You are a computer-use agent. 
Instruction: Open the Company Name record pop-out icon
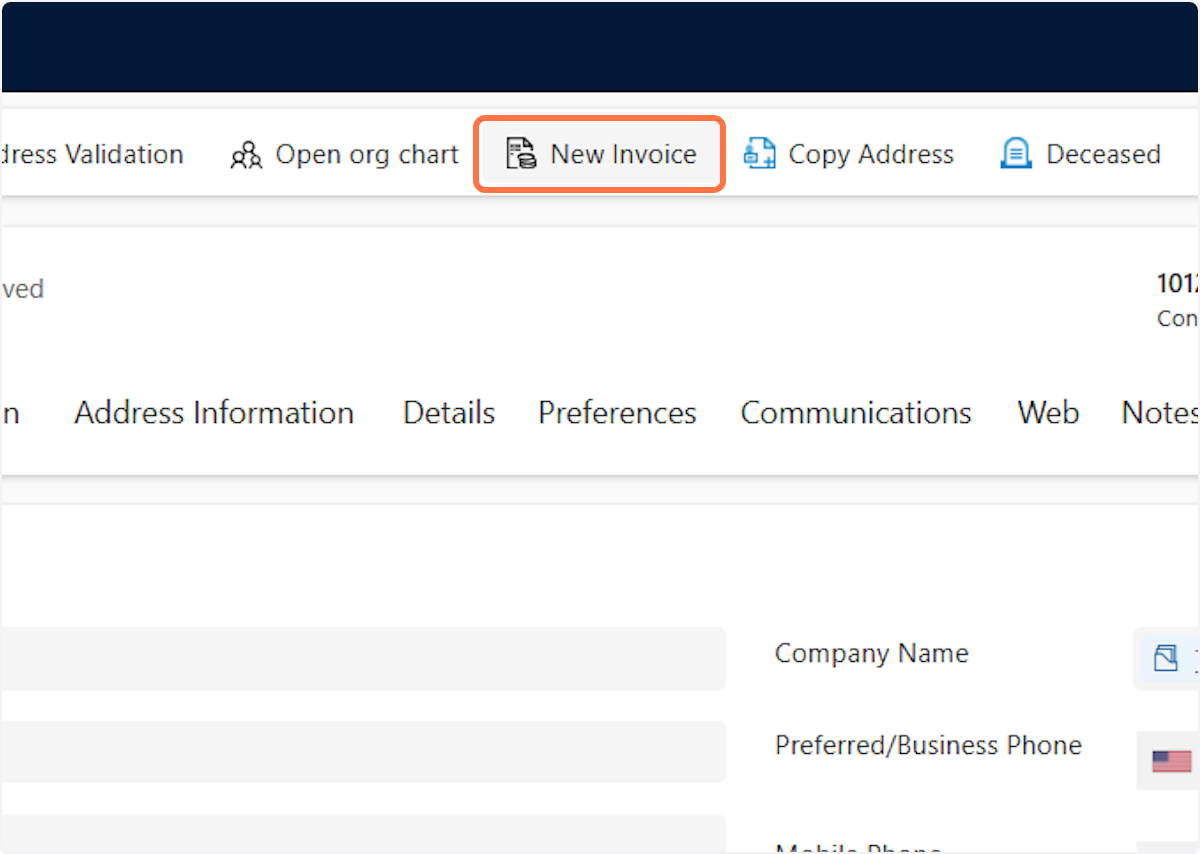[x=1166, y=658]
